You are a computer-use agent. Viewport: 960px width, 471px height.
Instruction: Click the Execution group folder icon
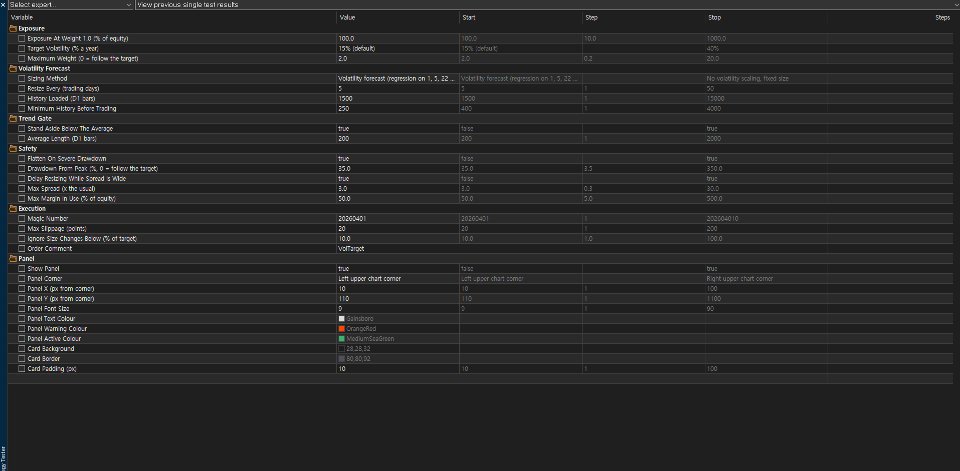tap(13, 208)
